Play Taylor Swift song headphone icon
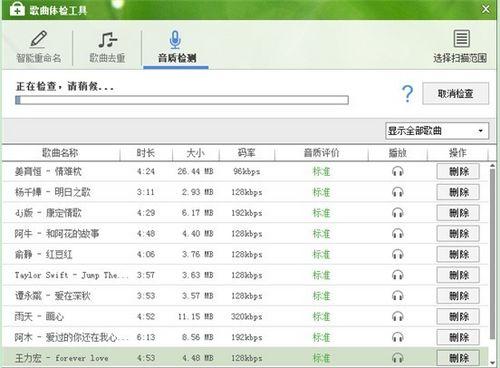 tap(397, 275)
